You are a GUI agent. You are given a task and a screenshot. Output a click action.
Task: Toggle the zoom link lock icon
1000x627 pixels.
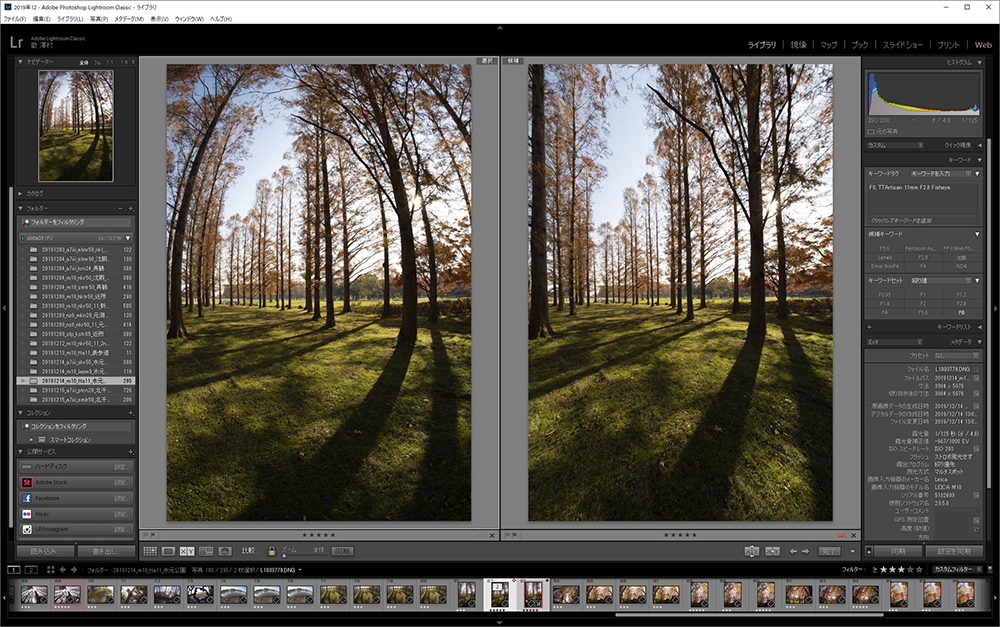coord(271,551)
